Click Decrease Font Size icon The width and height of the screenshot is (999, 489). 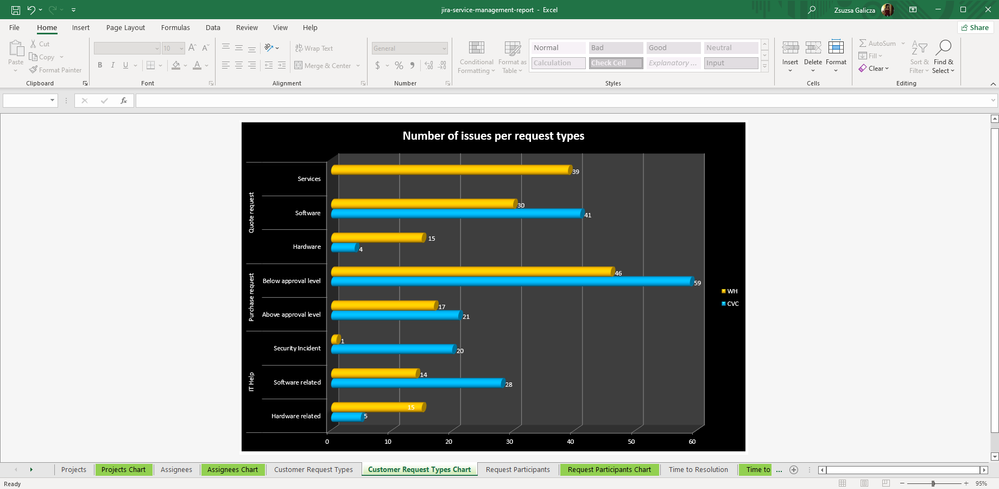[206, 48]
